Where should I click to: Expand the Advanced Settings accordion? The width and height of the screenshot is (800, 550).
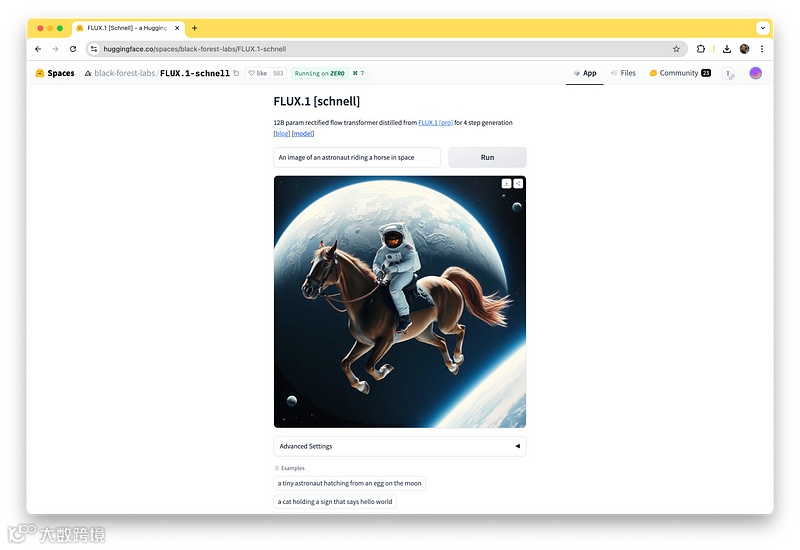400,446
